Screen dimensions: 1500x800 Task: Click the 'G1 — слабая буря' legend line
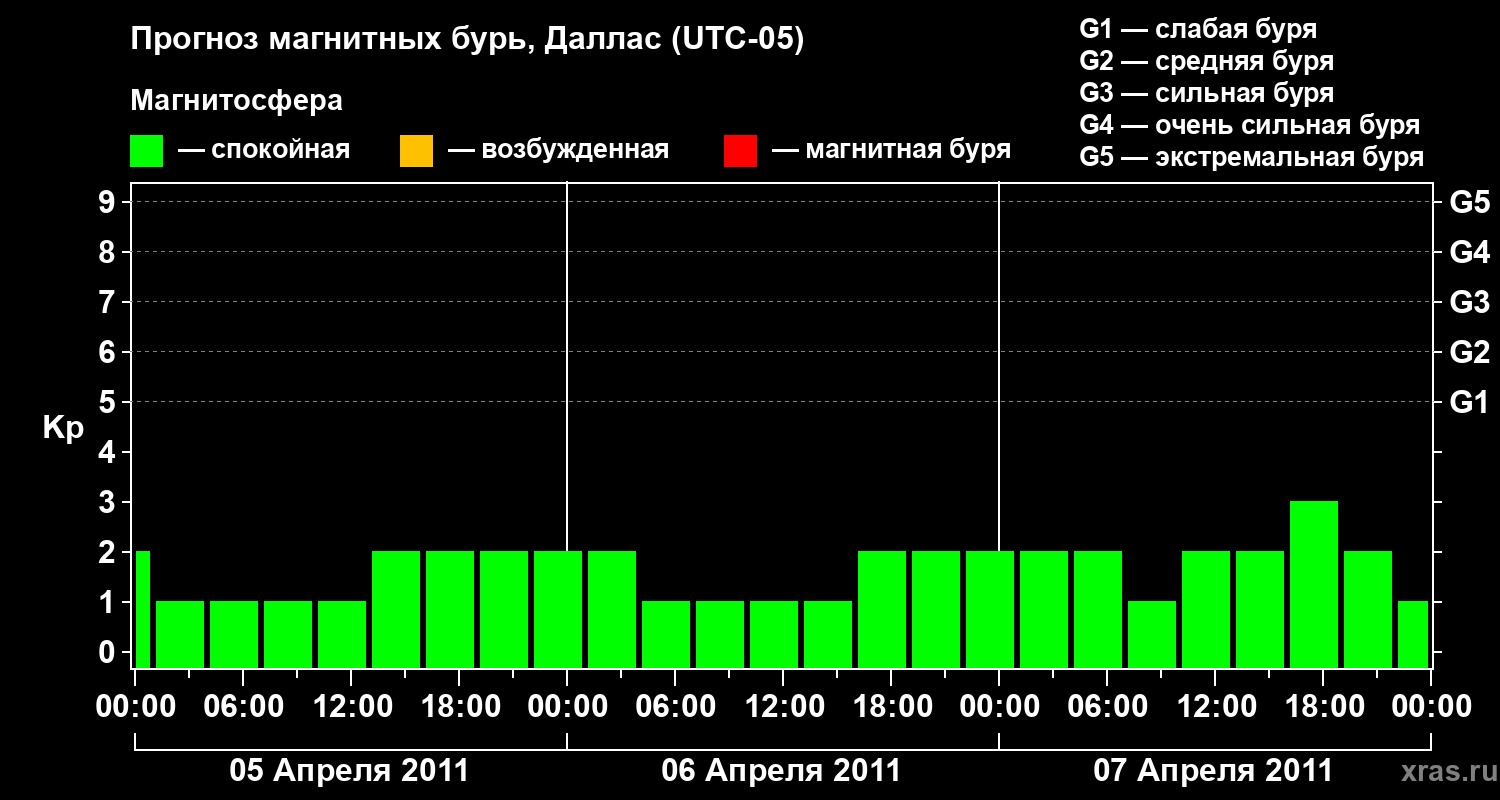click(x=1198, y=29)
